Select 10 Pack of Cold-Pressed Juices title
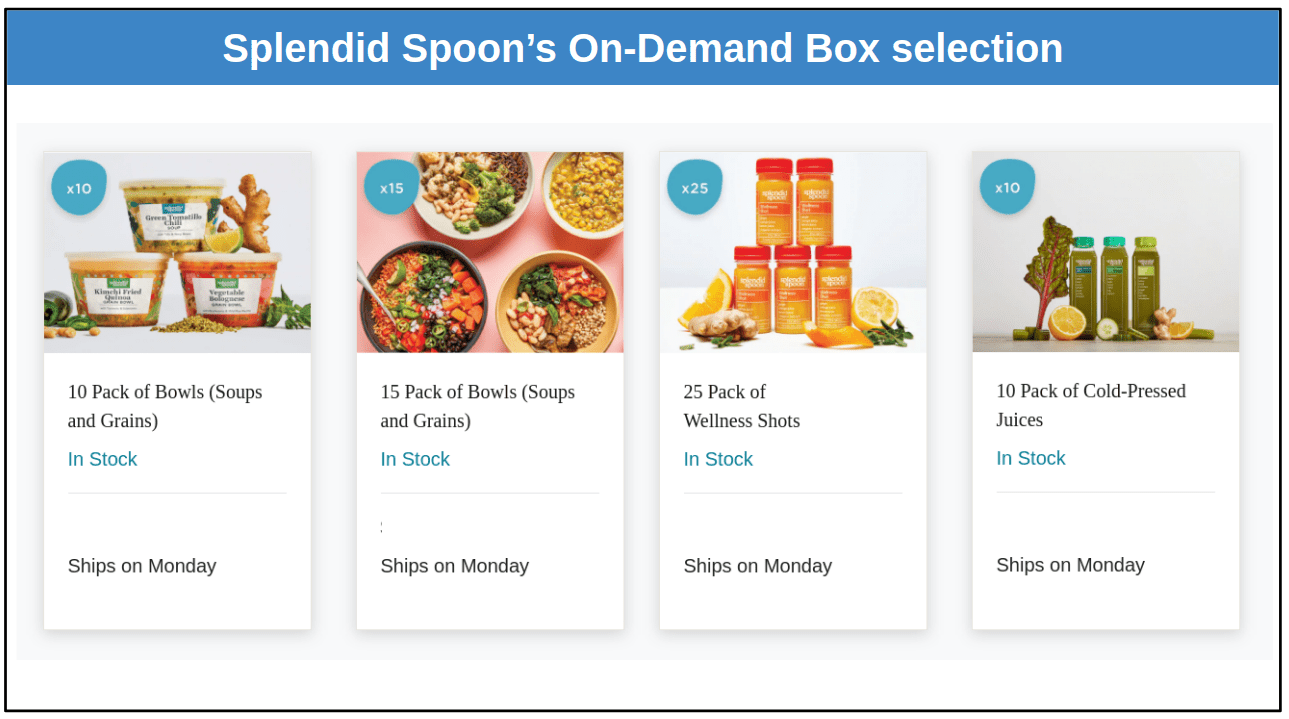1289x719 pixels. 1091,405
